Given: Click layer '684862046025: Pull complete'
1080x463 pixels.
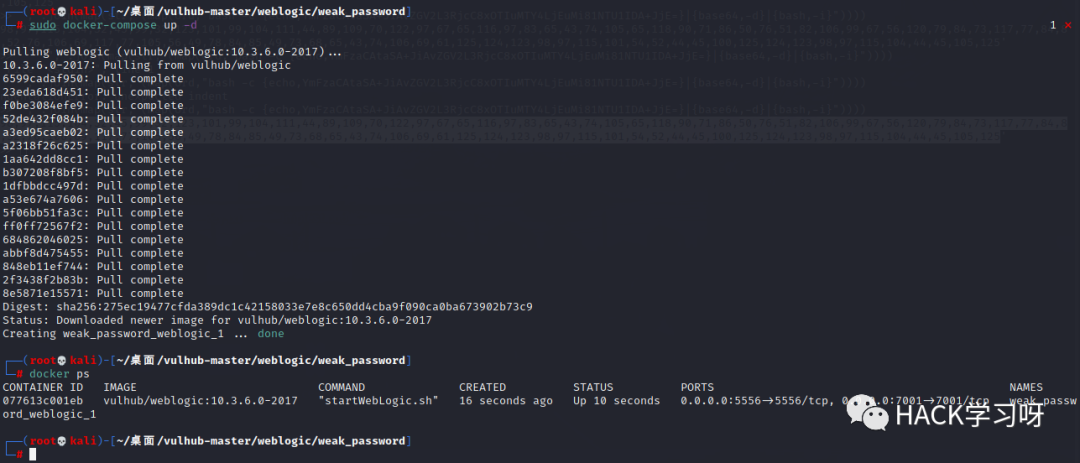Looking at the screenshot, I should [x=93, y=240].
